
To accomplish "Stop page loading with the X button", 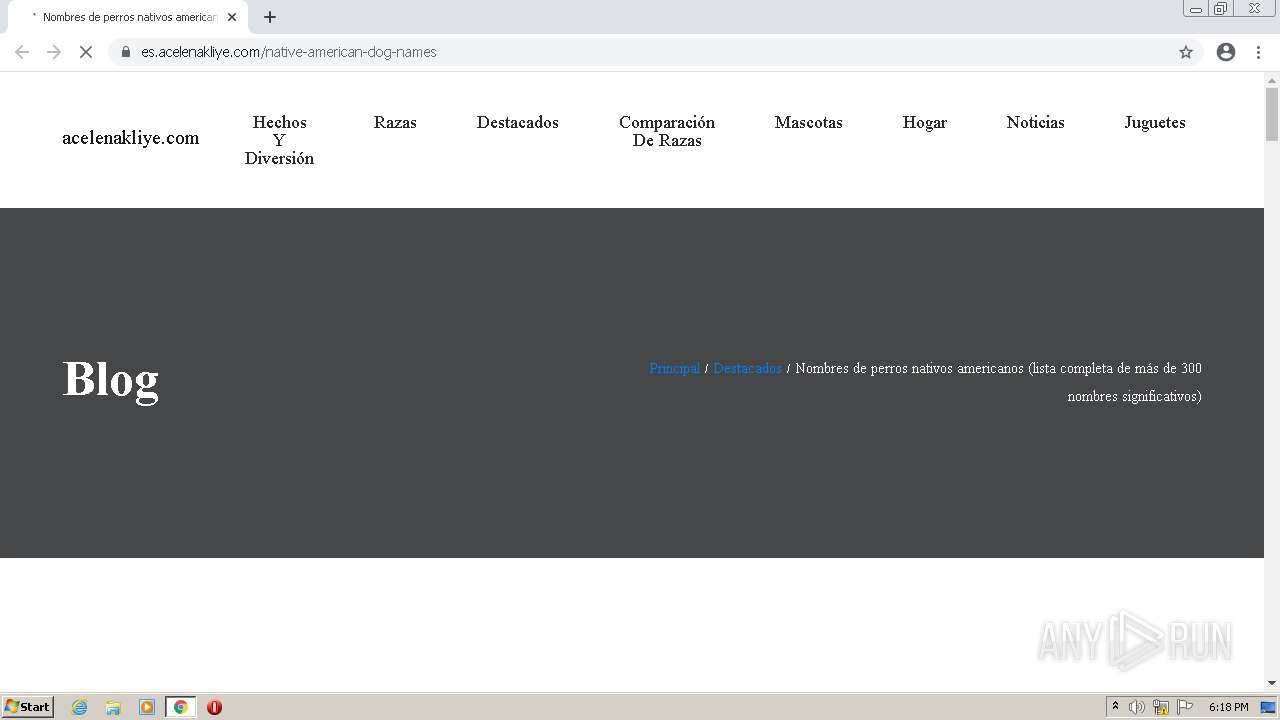I will pos(86,52).
